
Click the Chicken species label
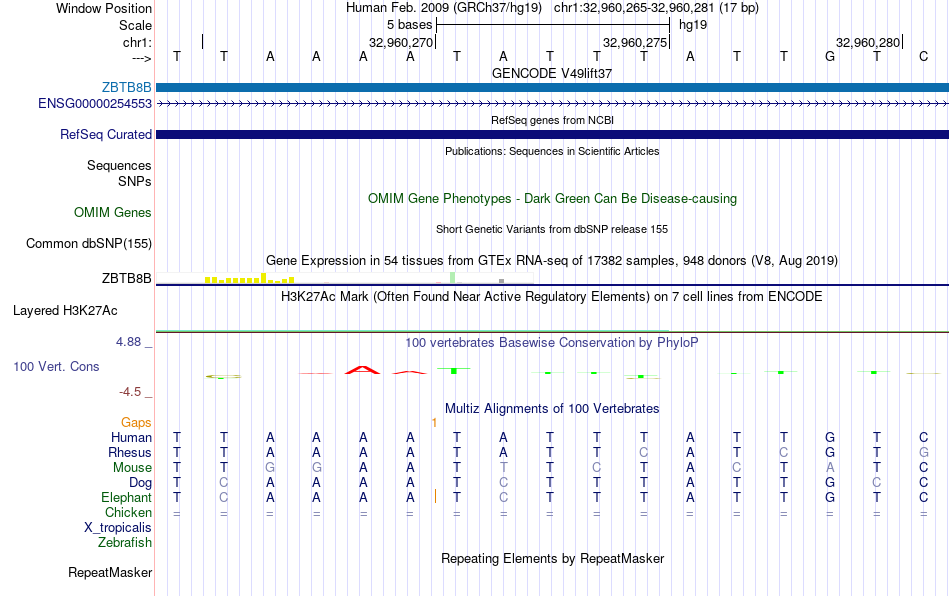coord(128,512)
